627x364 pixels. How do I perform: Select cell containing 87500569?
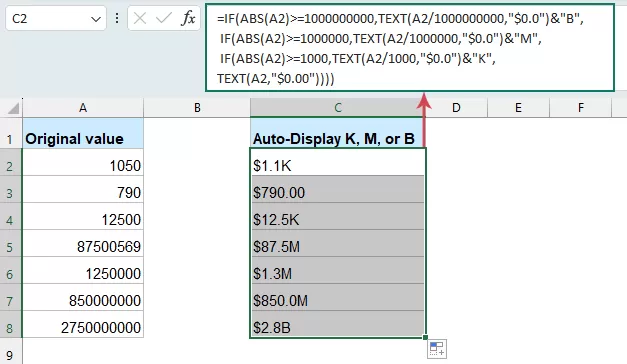click(x=83, y=243)
